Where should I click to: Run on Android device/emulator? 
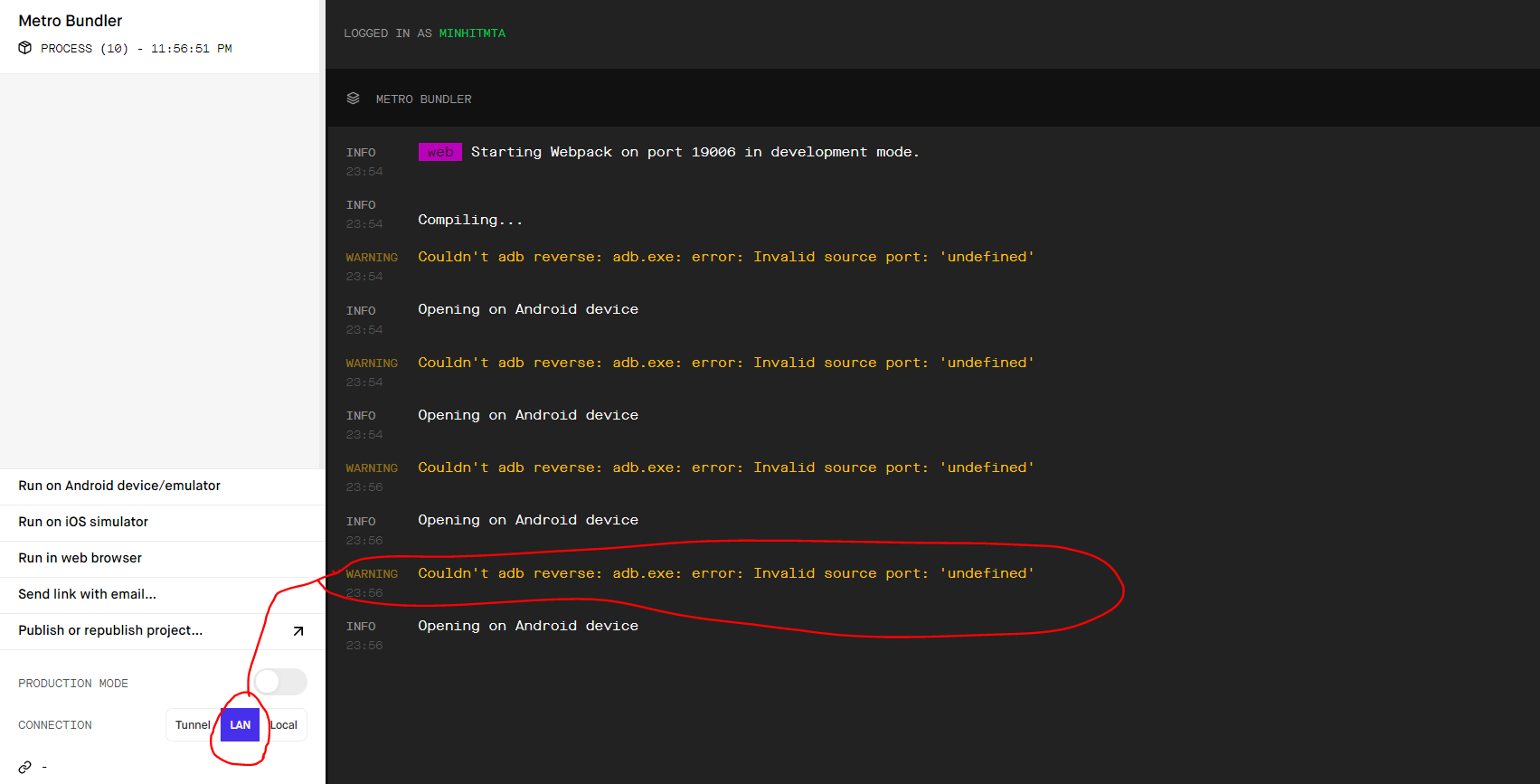(119, 486)
